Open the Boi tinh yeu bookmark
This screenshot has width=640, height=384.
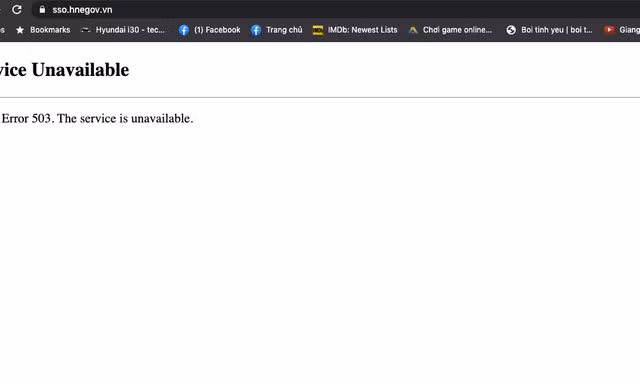(549, 30)
